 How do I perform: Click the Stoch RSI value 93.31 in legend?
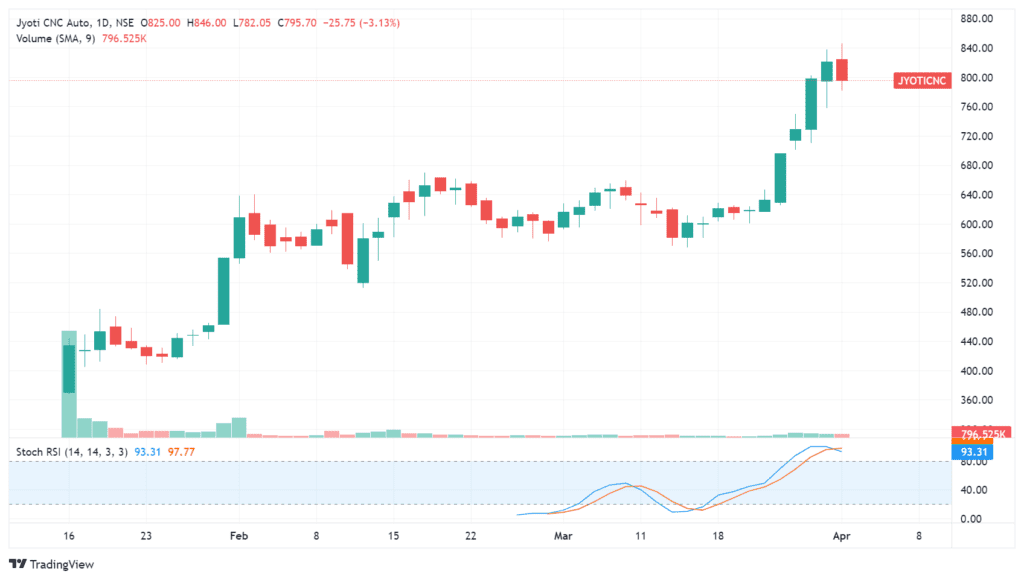[x=148, y=452]
